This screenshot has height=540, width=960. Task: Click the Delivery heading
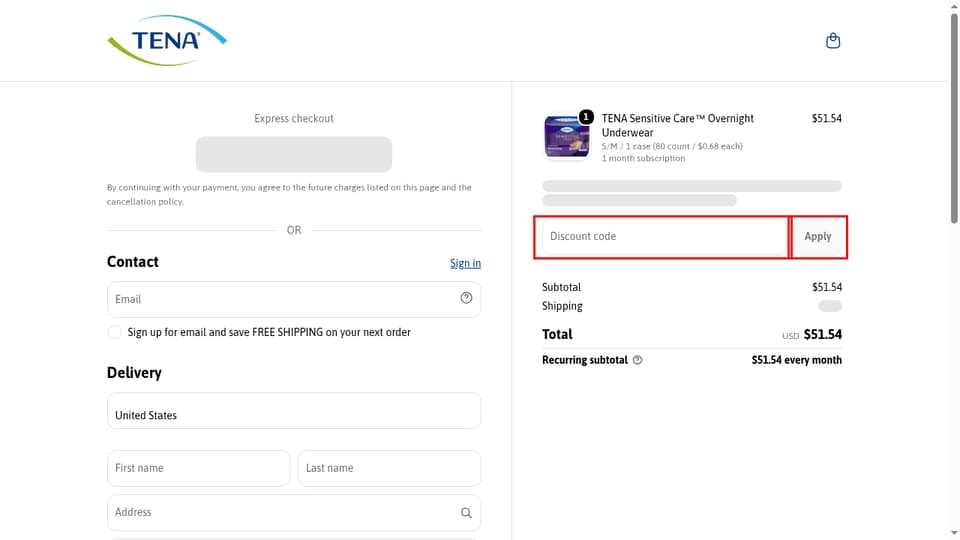pos(134,373)
